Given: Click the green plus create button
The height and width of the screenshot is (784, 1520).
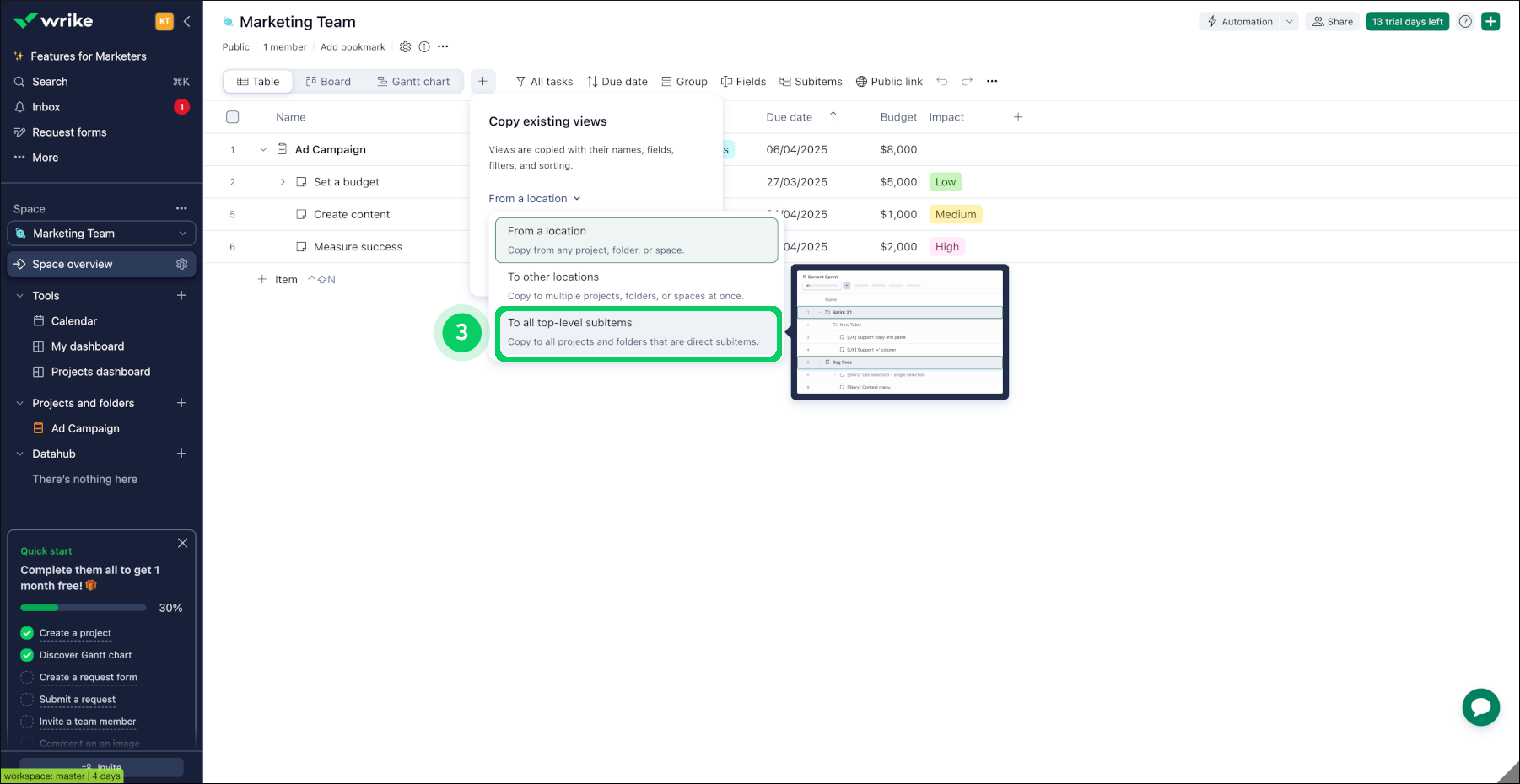Looking at the screenshot, I should 1490,22.
